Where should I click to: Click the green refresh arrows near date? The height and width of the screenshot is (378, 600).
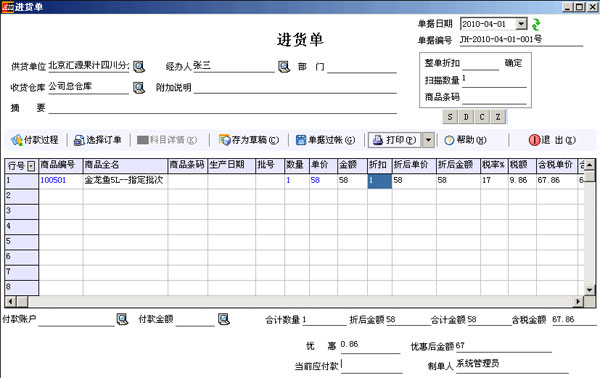536,24
